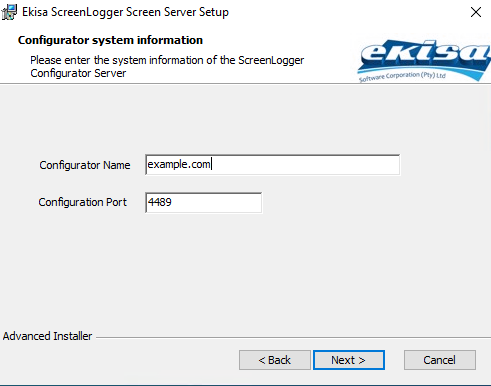Click the blank end of the Configurator Name field
Viewport: 491px width, 386px height.
pos(305,164)
